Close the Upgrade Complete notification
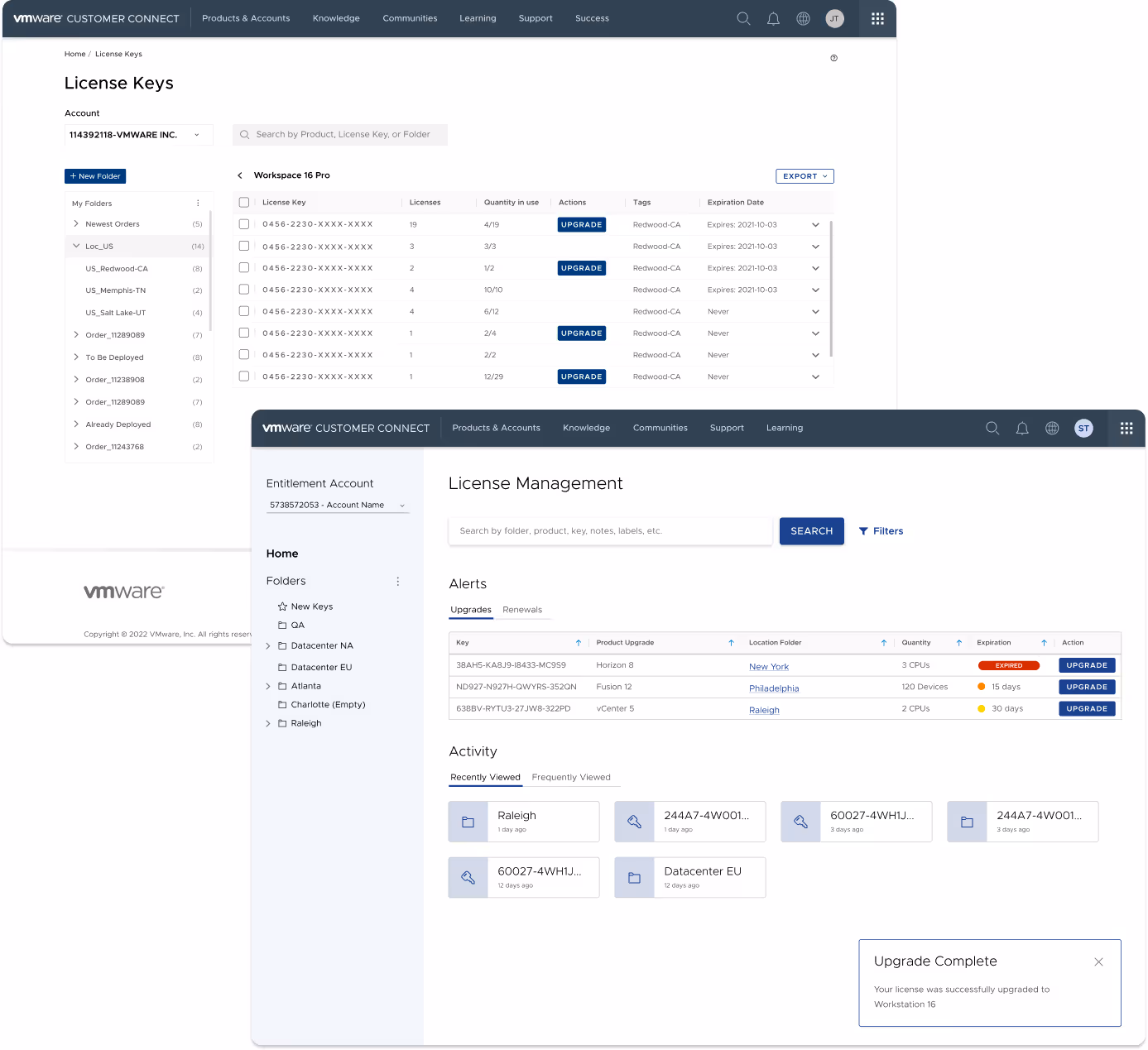Viewport: 1148px width, 1050px height. pos(1098,961)
